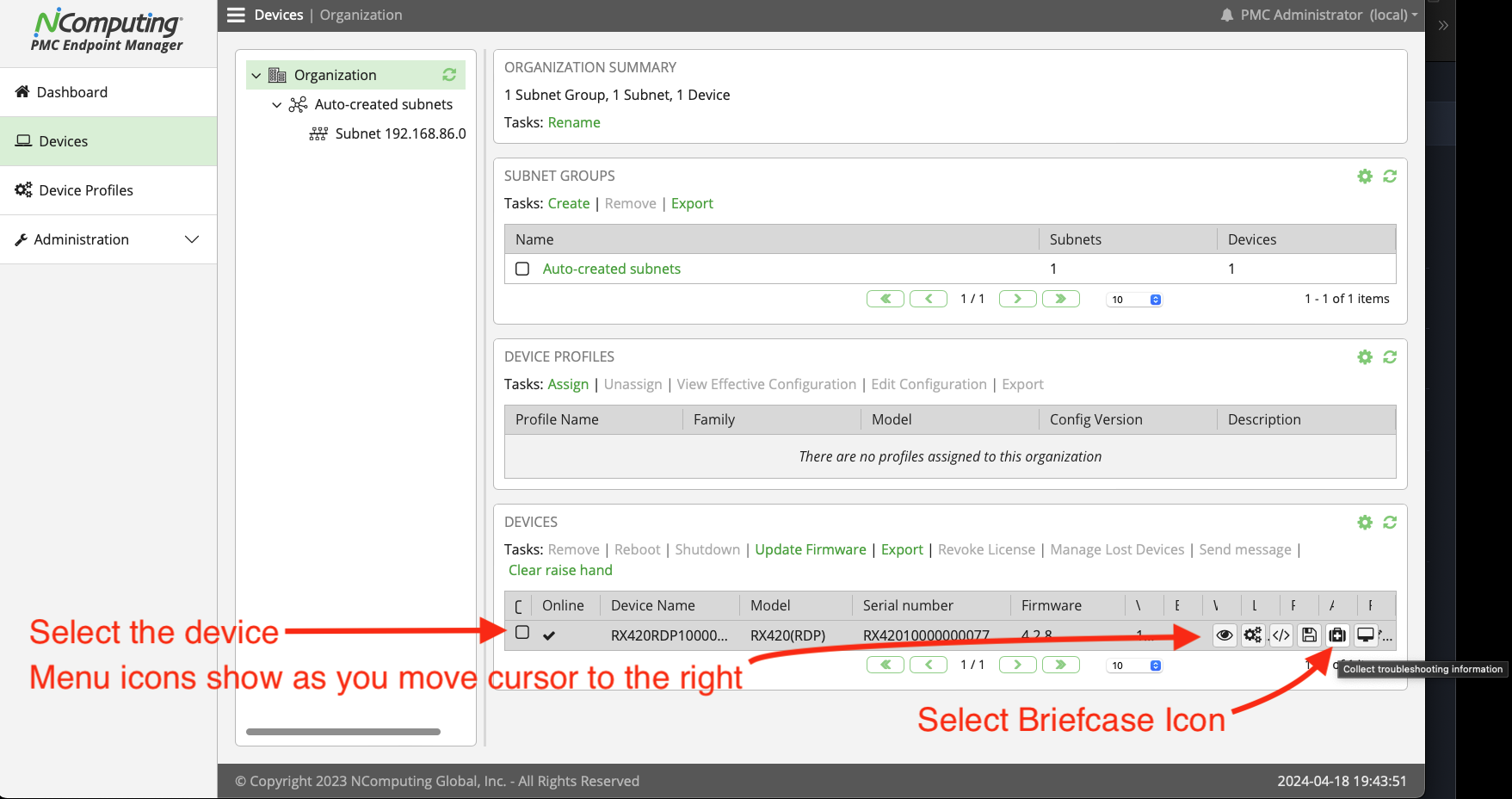This screenshot has height=799, width=1512.
Task: Refresh the Organization tree
Action: tap(449, 75)
